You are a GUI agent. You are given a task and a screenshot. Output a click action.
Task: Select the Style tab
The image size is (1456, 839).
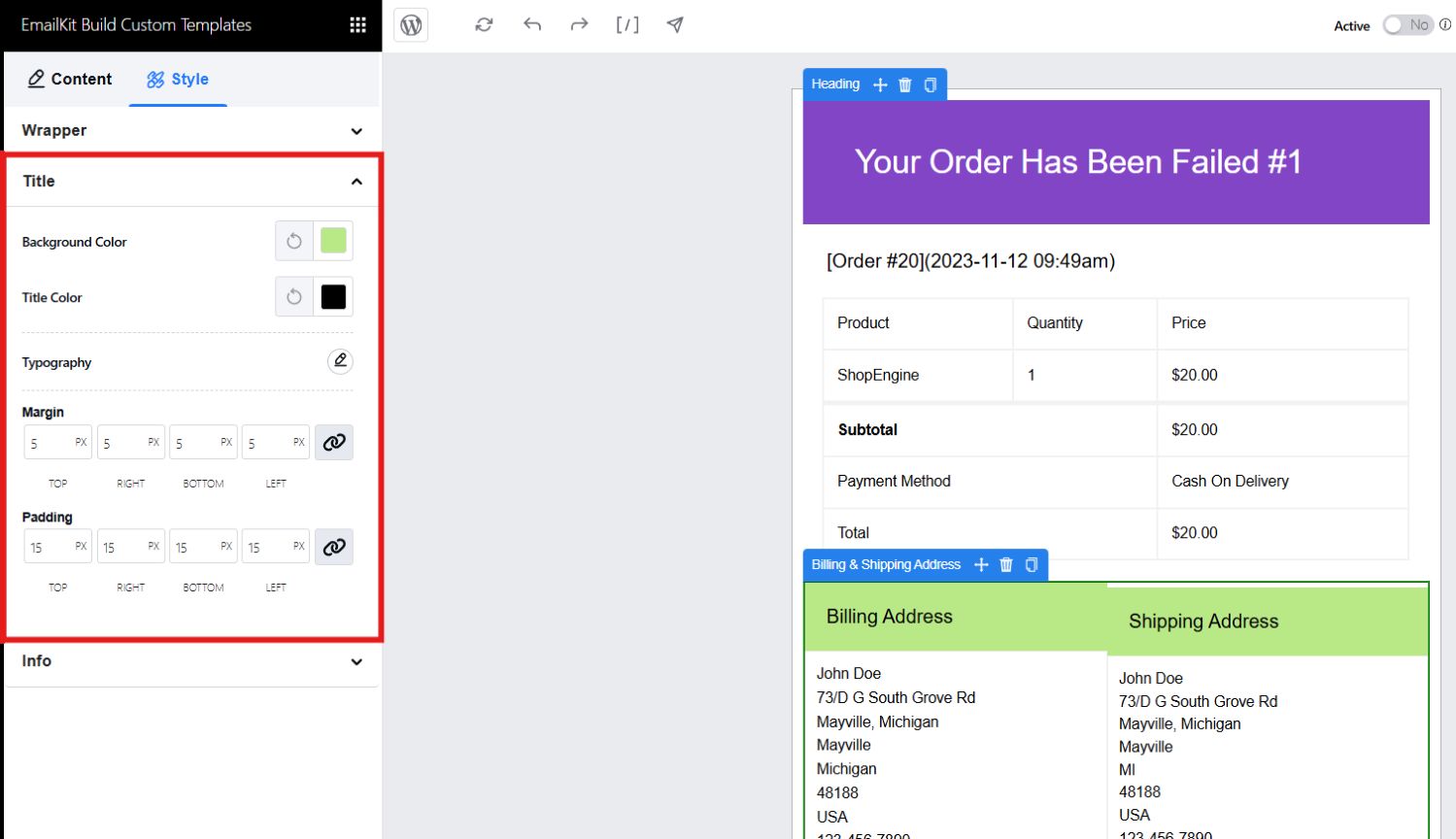[x=178, y=79]
